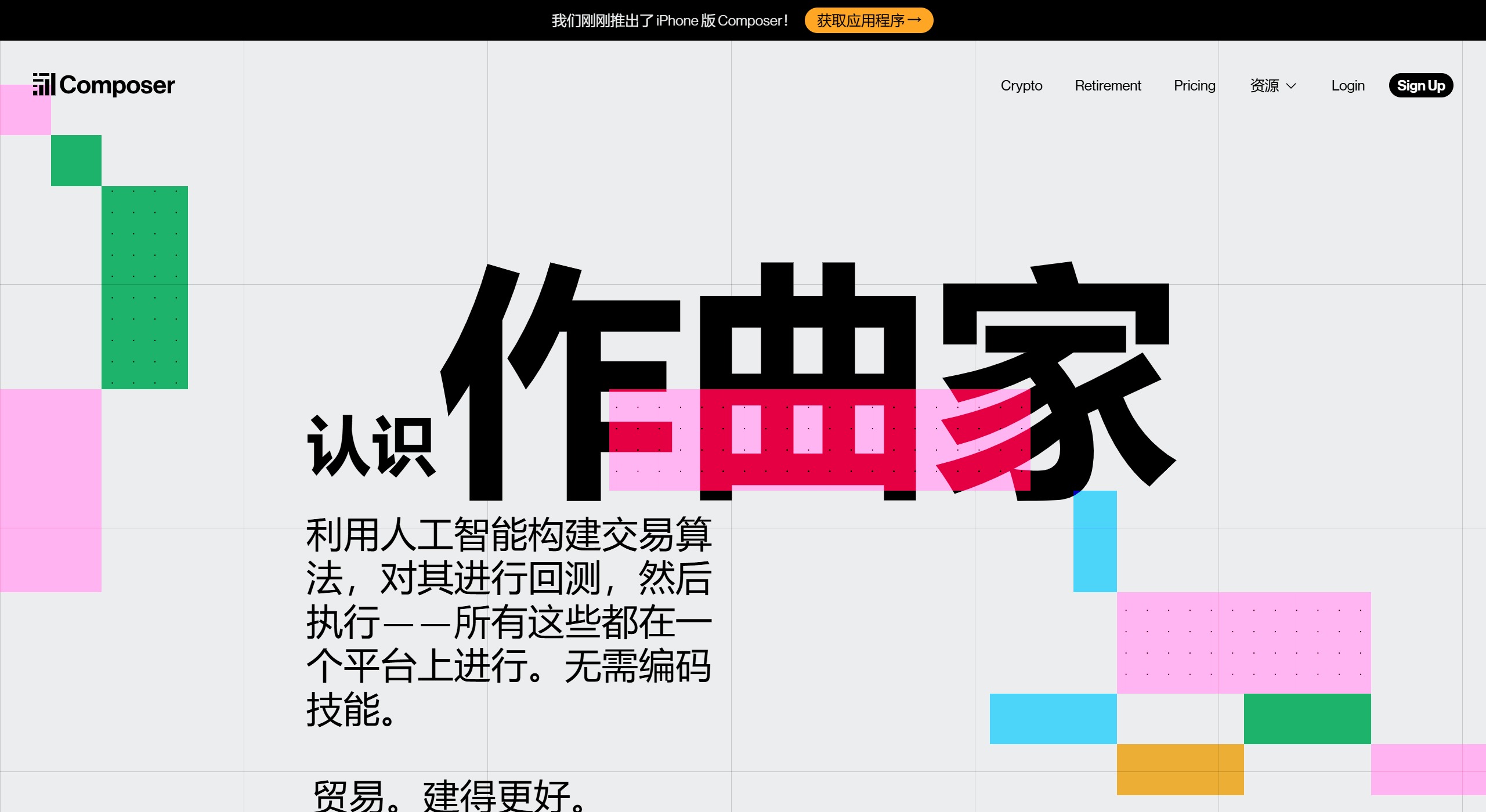Click the arrow icon inside the orange banner button
1486x812 pixels.
(x=916, y=20)
